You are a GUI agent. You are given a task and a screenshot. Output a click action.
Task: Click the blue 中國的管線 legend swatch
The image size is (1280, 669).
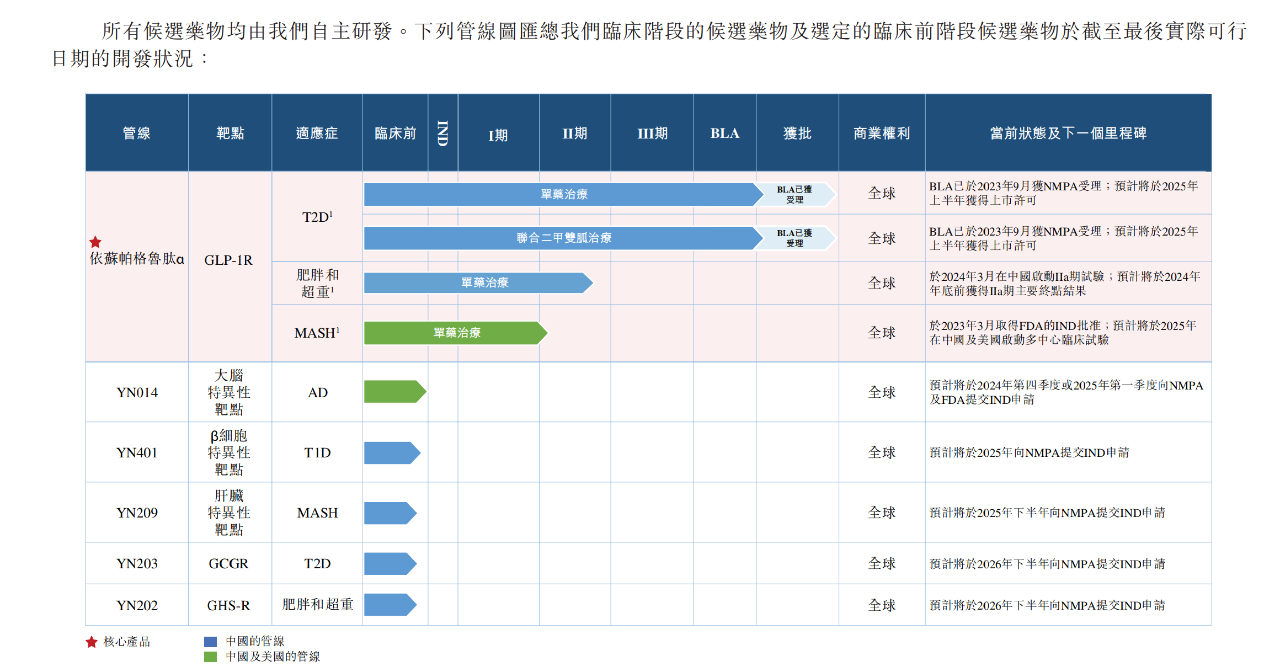[210, 642]
